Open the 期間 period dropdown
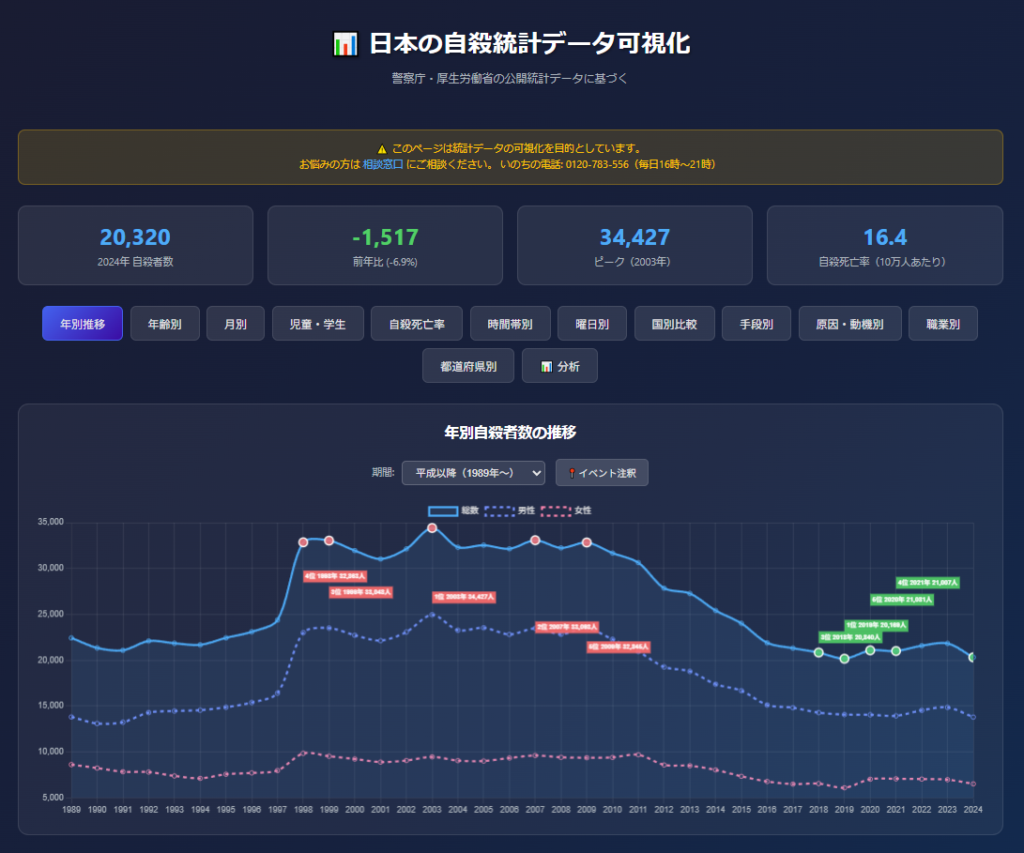The width and height of the screenshot is (1024, 853). 472,473
